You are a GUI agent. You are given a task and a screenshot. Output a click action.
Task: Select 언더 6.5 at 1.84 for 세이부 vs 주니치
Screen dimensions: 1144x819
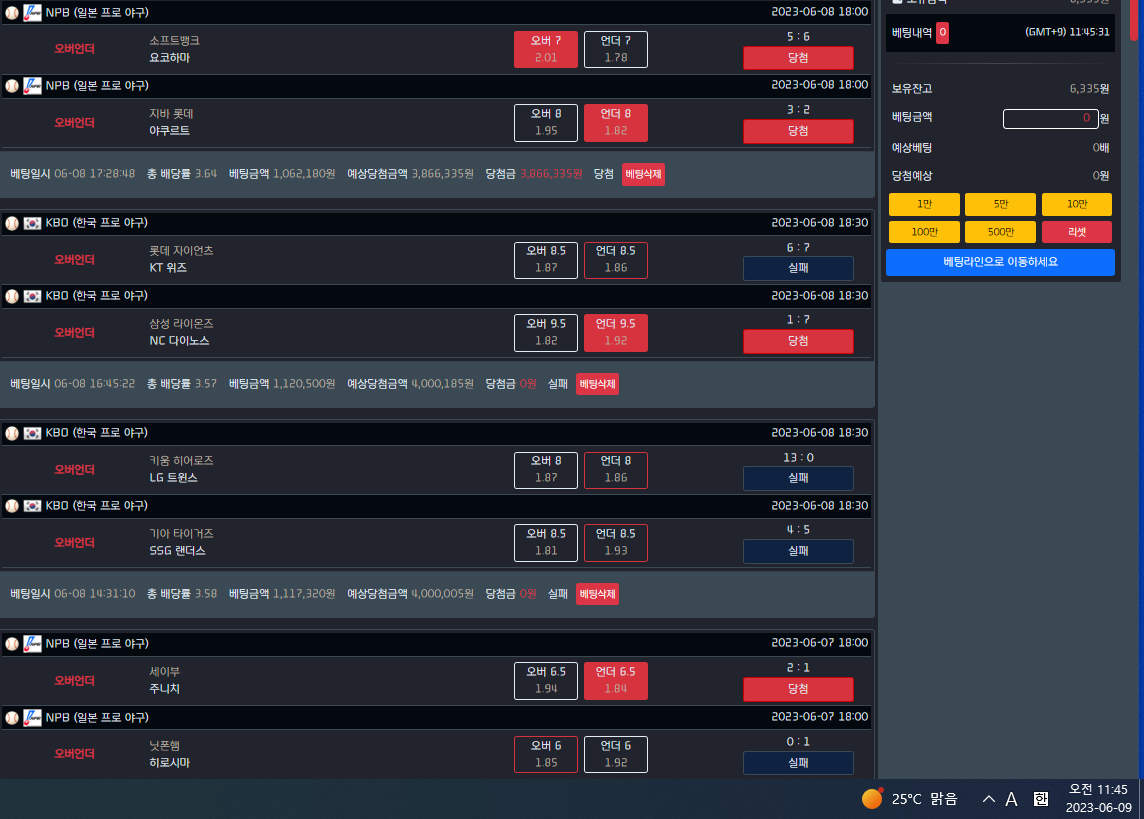616,680
